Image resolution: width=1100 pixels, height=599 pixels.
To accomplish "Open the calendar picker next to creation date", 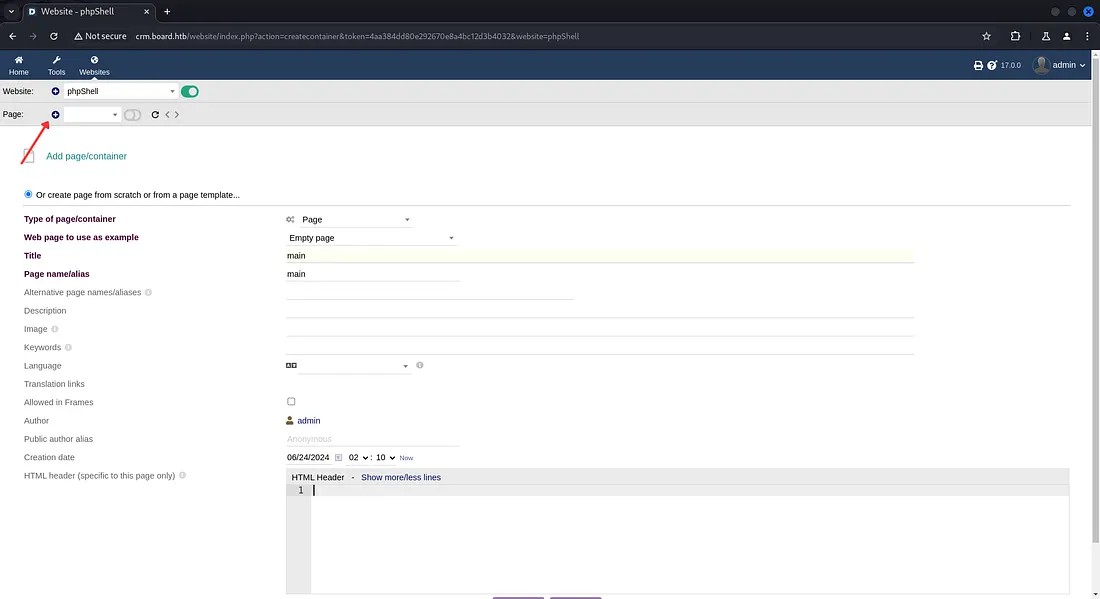I will (339, 457).
